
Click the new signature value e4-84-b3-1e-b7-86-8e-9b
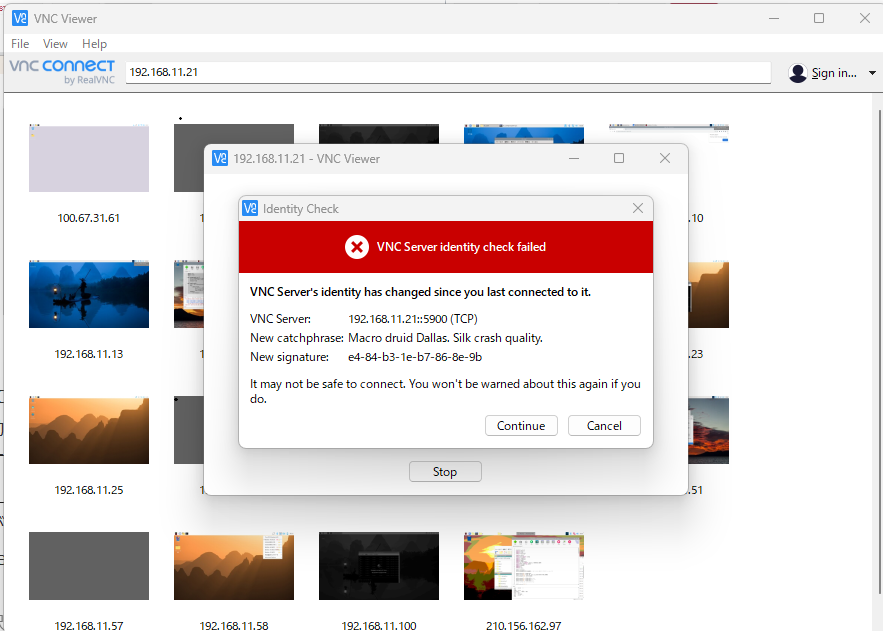pos(415,357)
